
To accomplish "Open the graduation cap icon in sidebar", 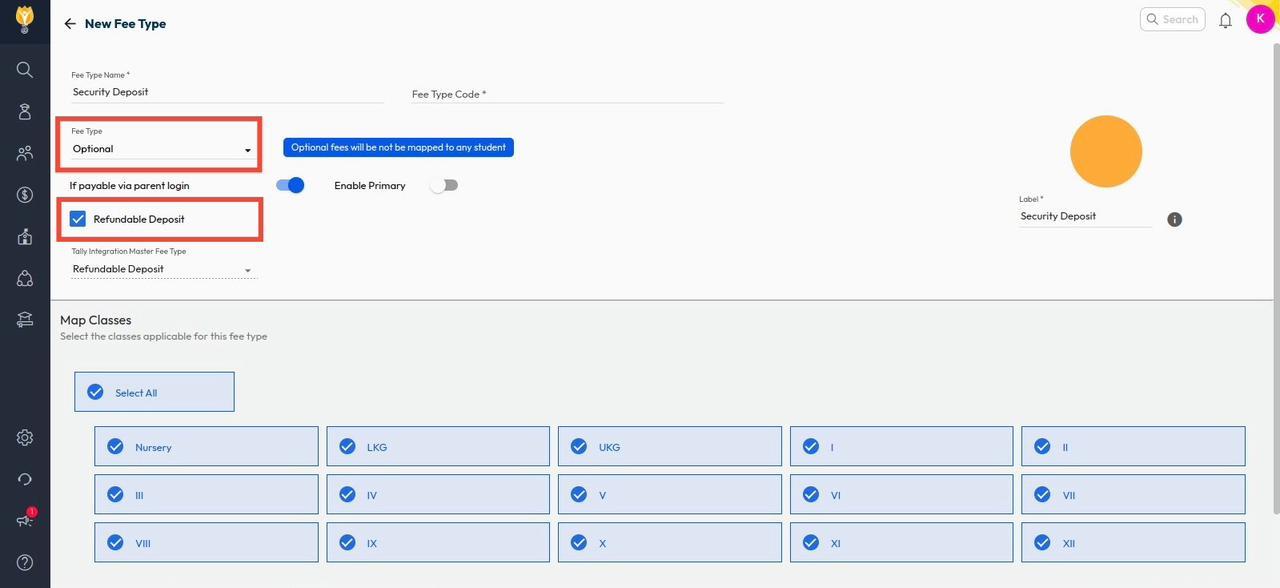I will coord(25,320).
